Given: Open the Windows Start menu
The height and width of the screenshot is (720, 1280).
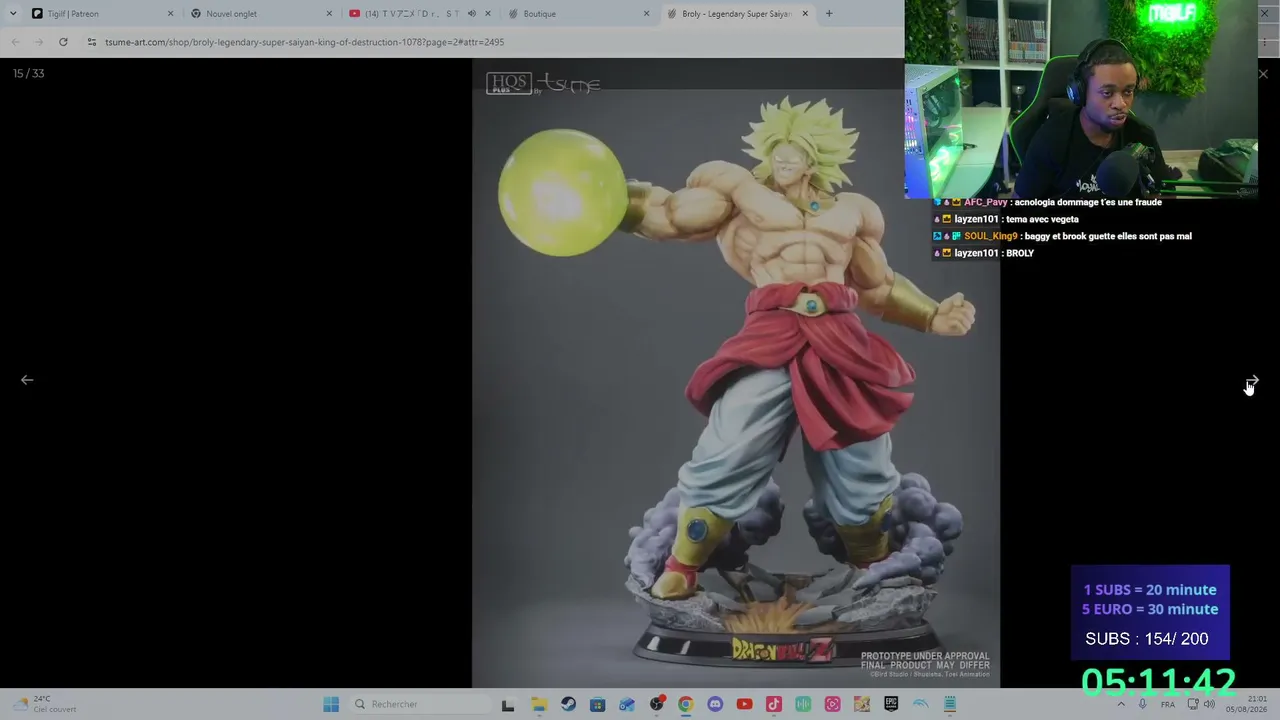Looking at the screenshot, I should click(331, 704).
